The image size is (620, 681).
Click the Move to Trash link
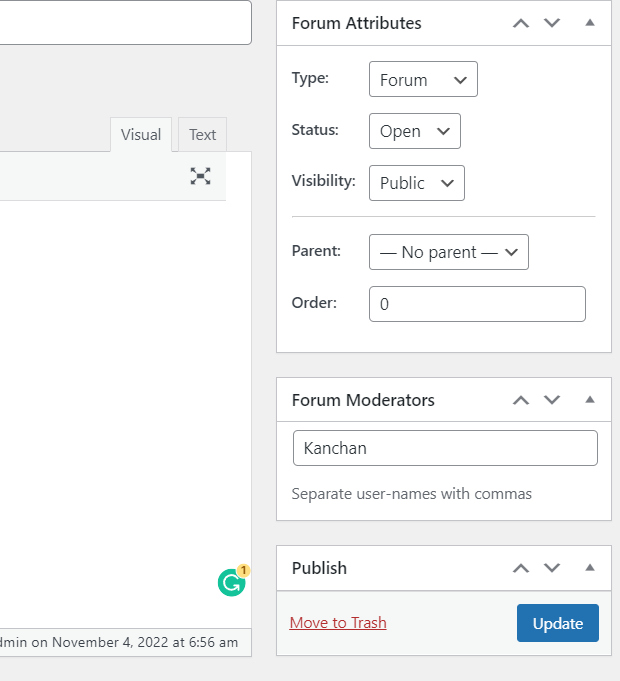tap(338, 623)
